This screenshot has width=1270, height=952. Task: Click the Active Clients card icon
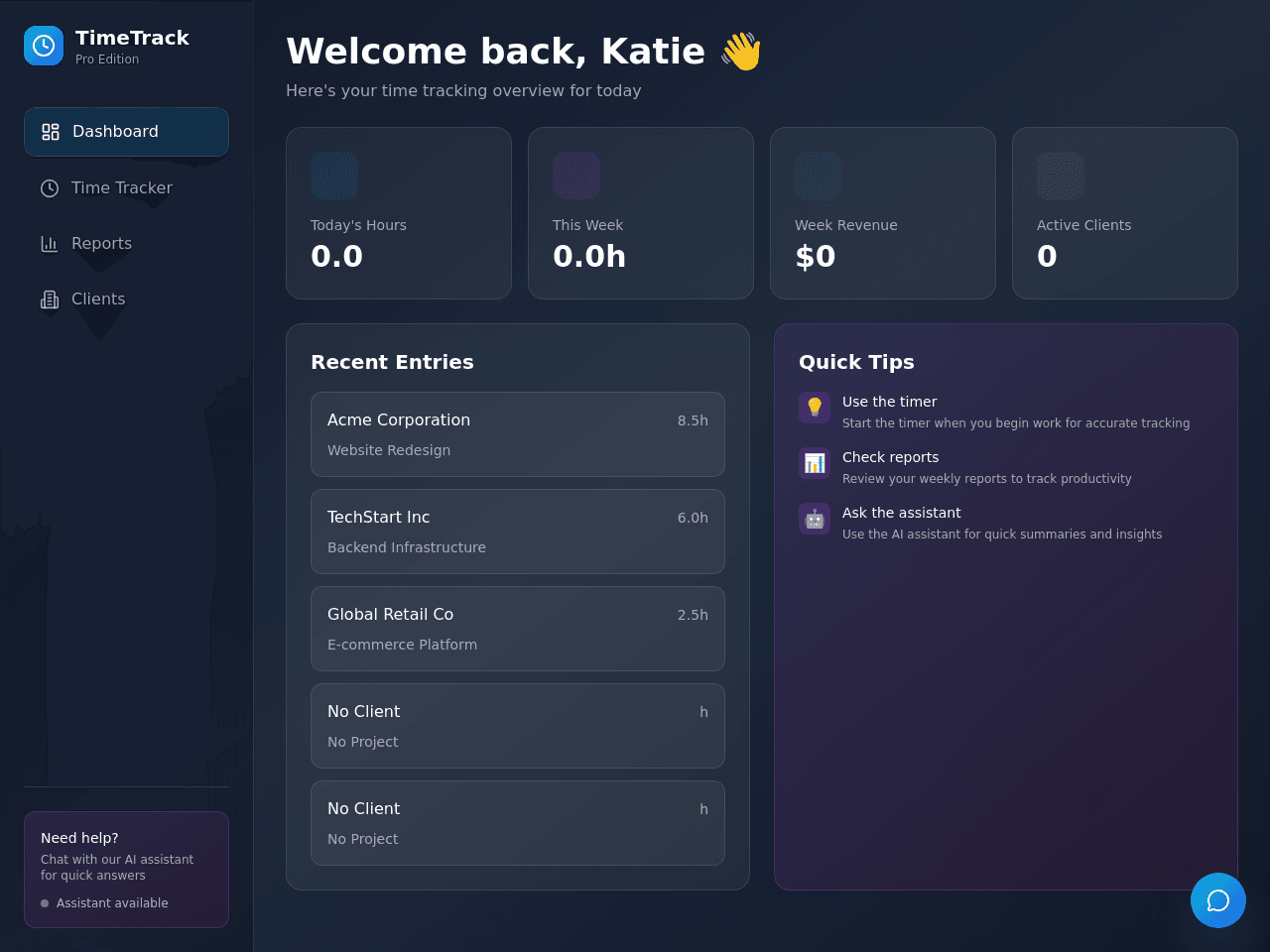[1061, 176]
